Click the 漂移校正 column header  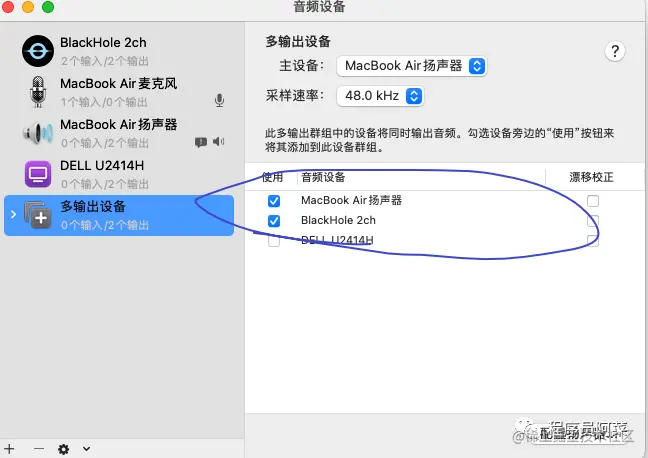591,177
